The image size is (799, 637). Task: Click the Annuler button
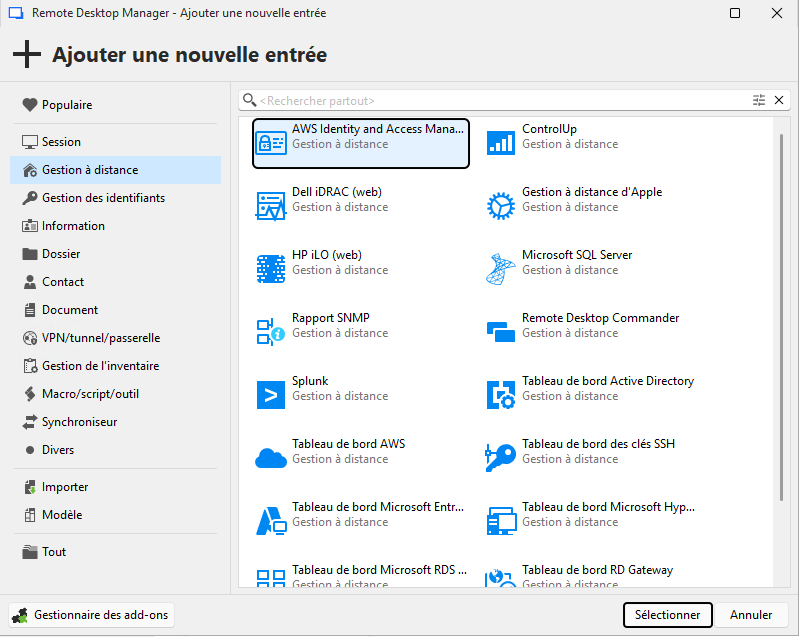(751, 615)
